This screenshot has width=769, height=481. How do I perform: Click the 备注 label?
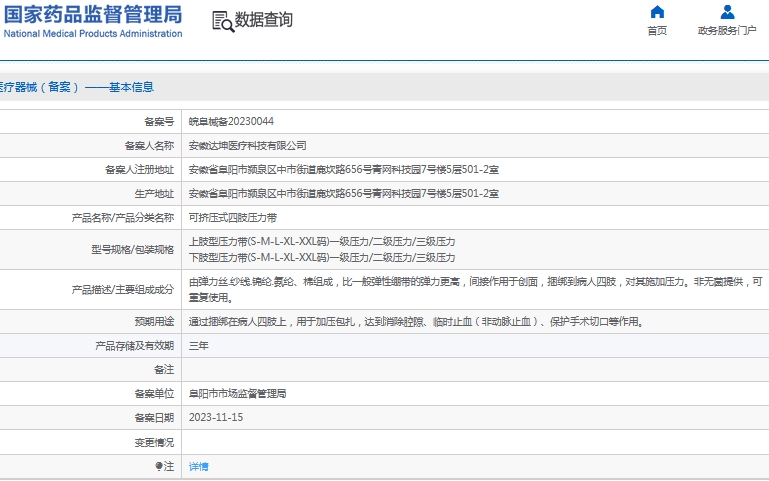tap(164, 370)
